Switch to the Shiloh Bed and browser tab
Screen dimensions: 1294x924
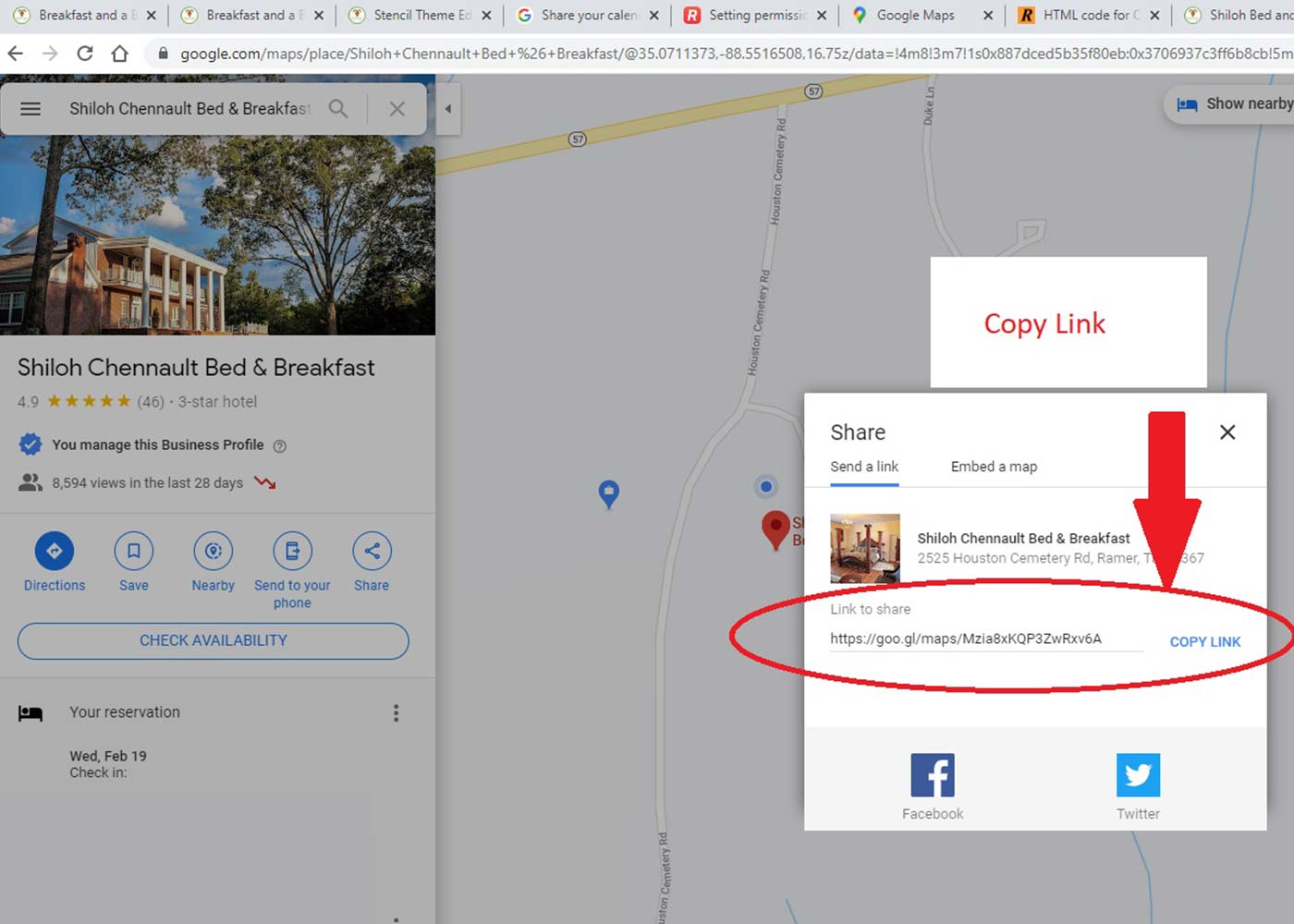1239,15
